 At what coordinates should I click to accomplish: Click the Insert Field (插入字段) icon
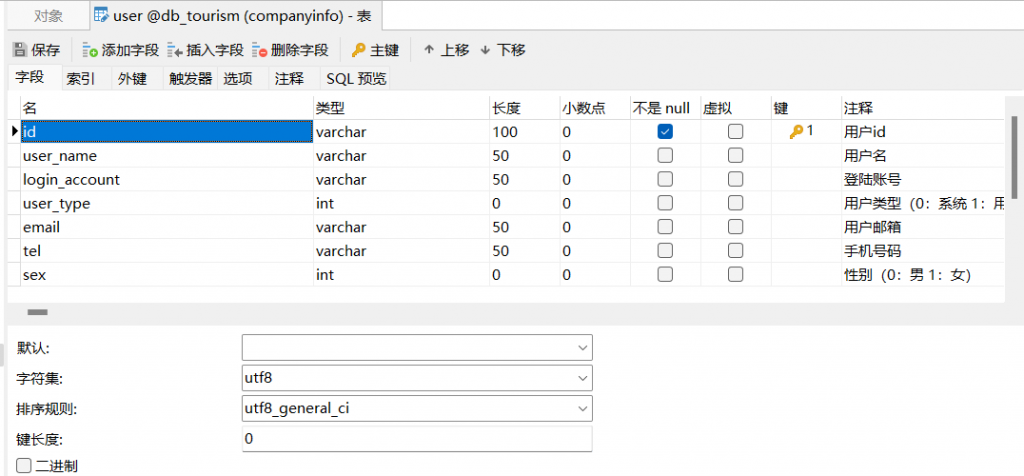click(175, 50)
